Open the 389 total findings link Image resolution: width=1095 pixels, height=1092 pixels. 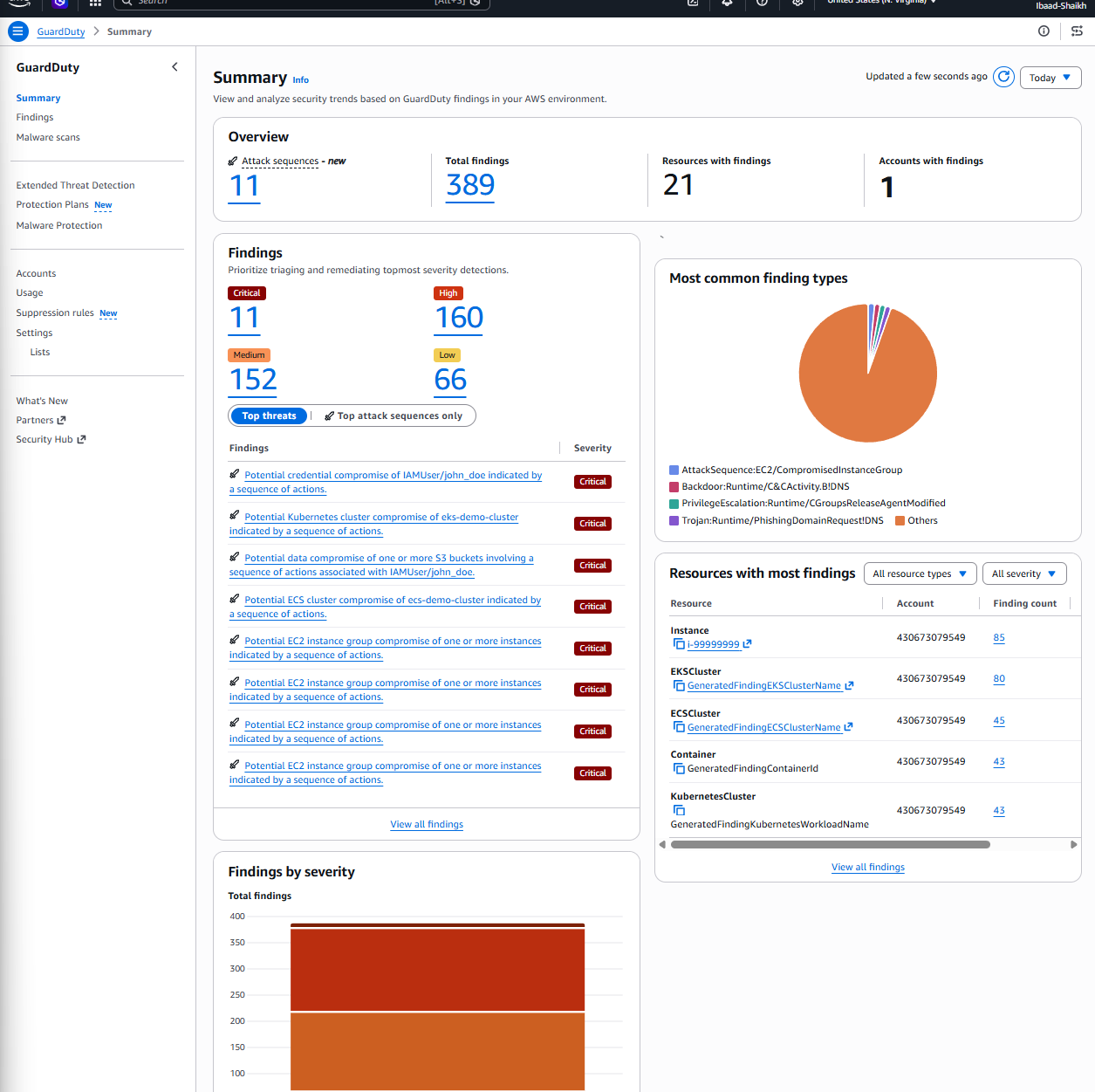(470, 185)
